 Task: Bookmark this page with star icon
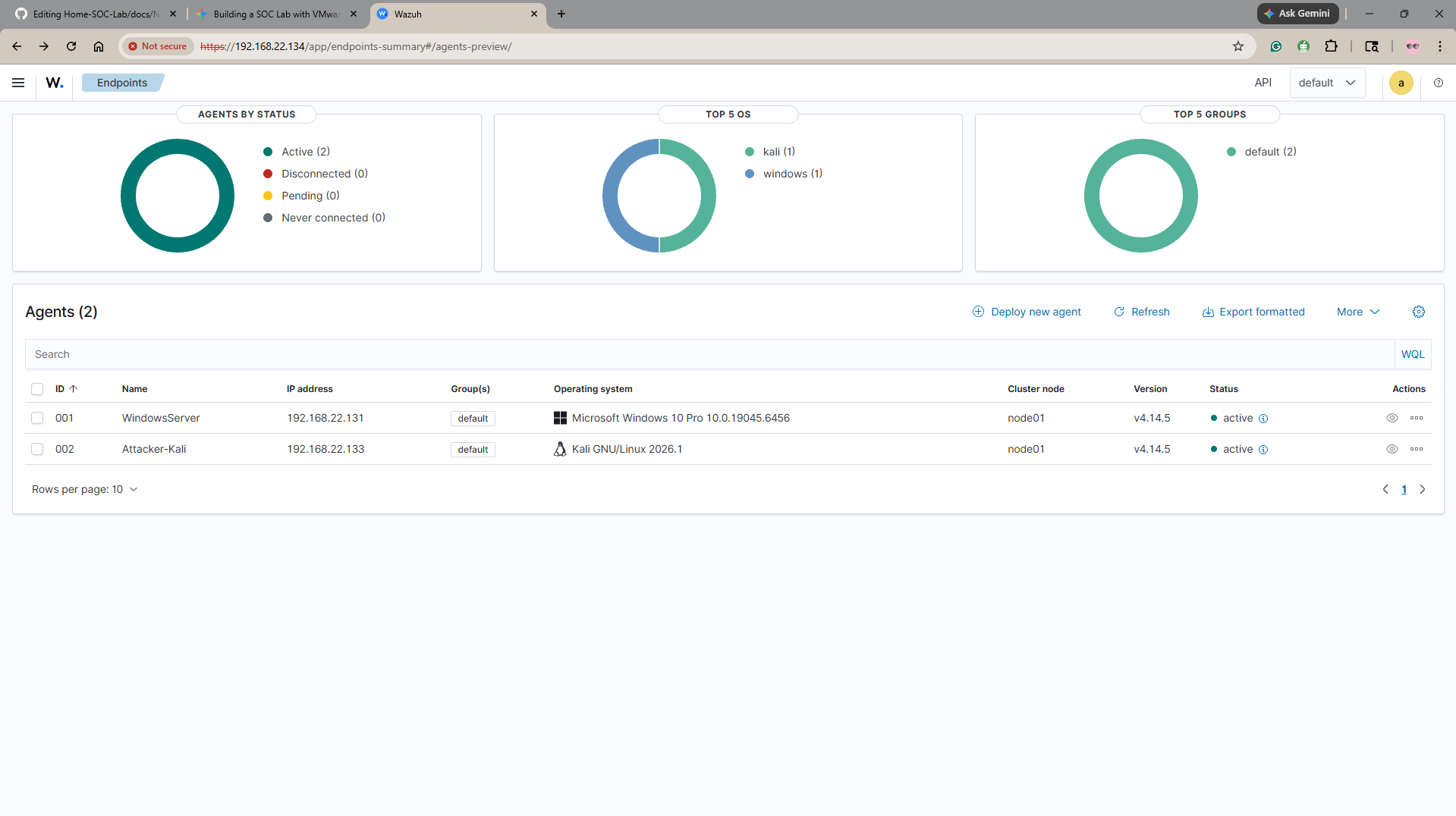click(1237, 46)
